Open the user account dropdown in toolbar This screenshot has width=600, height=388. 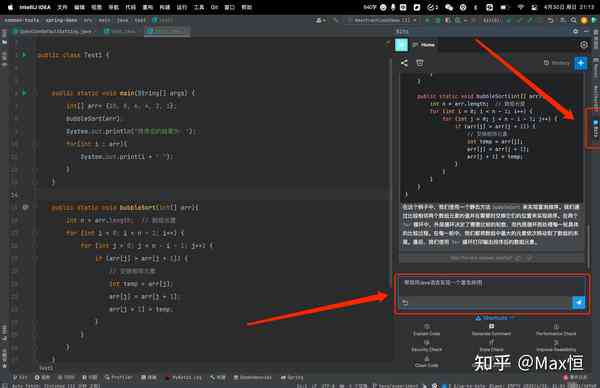320,20
